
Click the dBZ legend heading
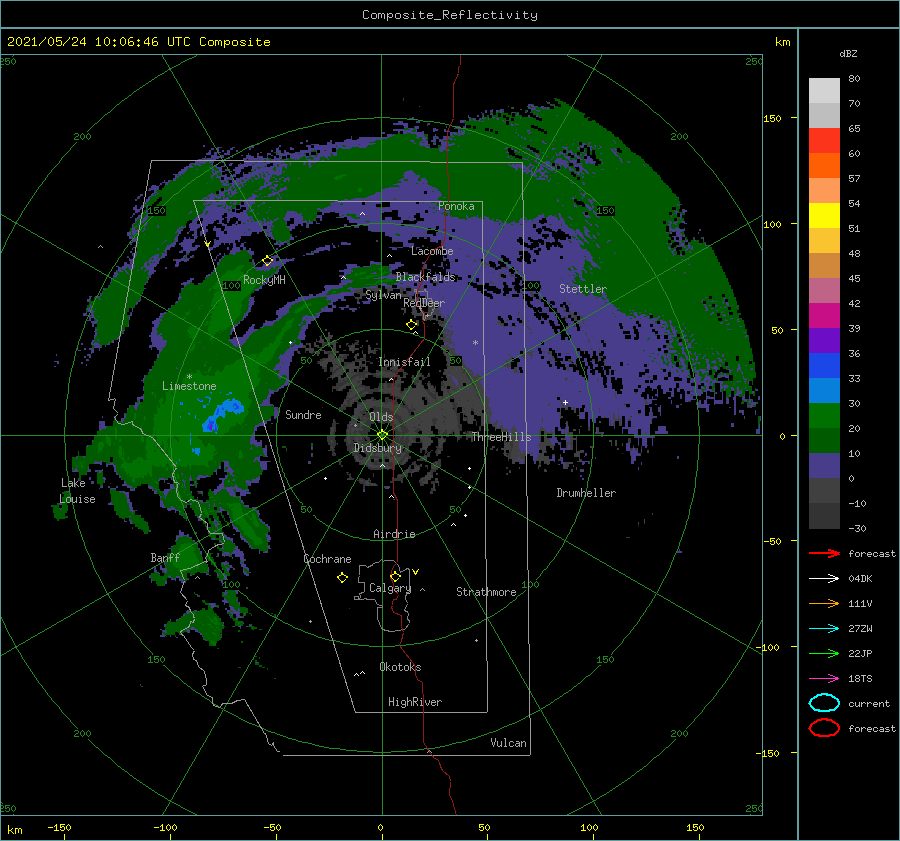pyautogui.click(x=848, y=54)
